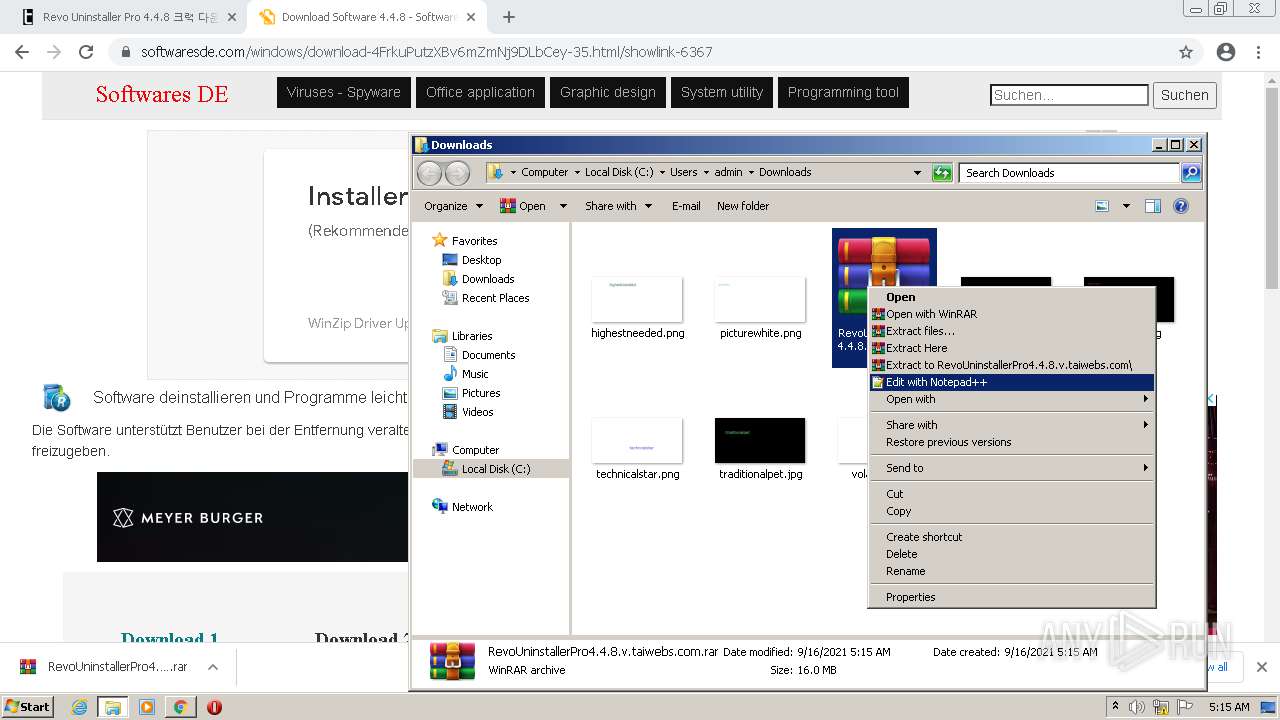Viewport: 1280px width, 720px height.
Task: Open the view options dropdown arrow
Action: click(1126, 206)
